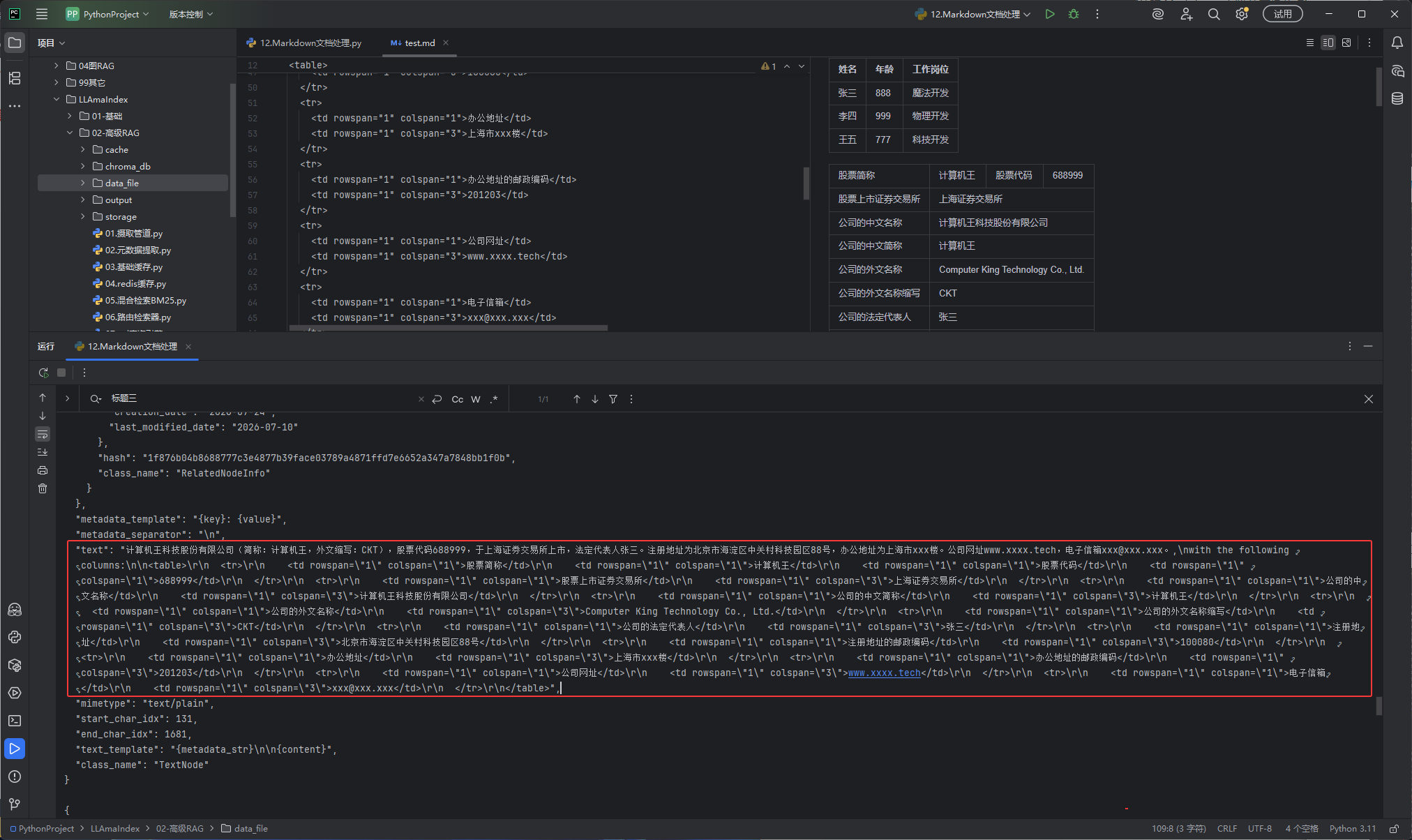This screenshot has height=840, width=1412.
Task: Expand the chroma_db folder
Action: 83,166
